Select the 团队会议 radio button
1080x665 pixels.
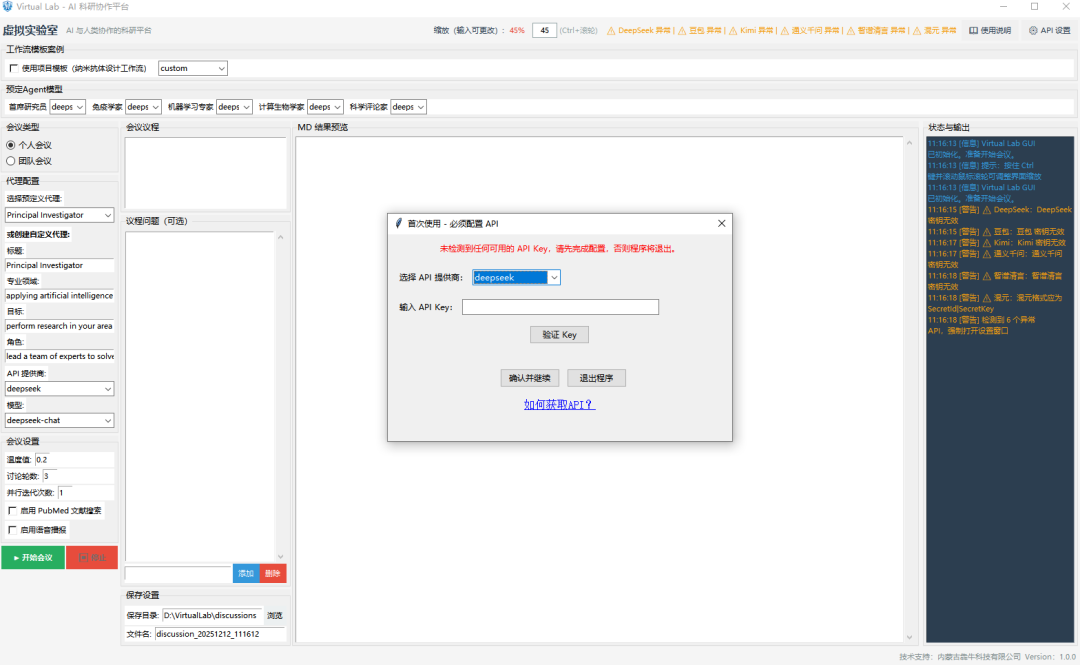tap(10, 161)
